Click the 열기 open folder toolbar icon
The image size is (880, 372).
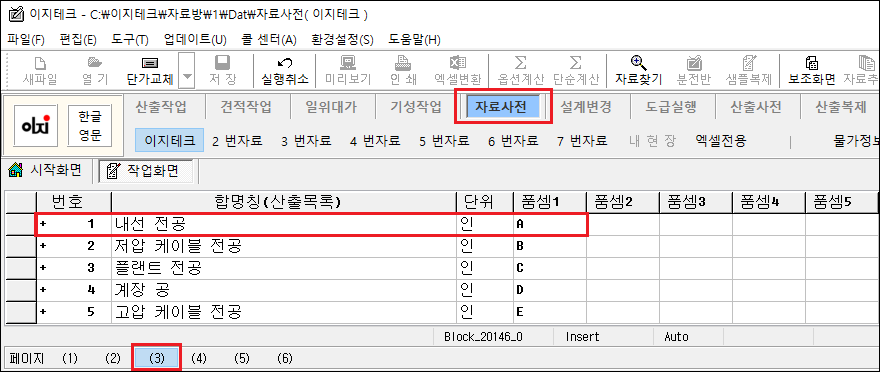[95, 62]
